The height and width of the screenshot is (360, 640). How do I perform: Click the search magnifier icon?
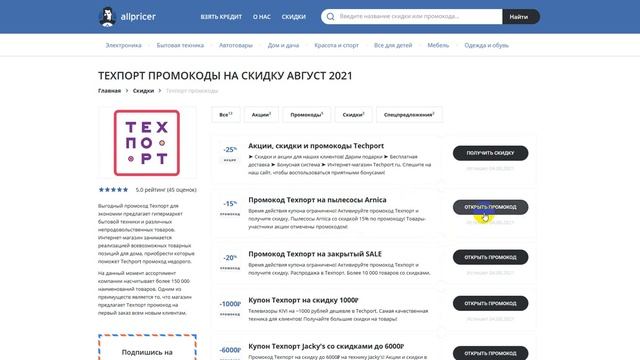point(331,17)
